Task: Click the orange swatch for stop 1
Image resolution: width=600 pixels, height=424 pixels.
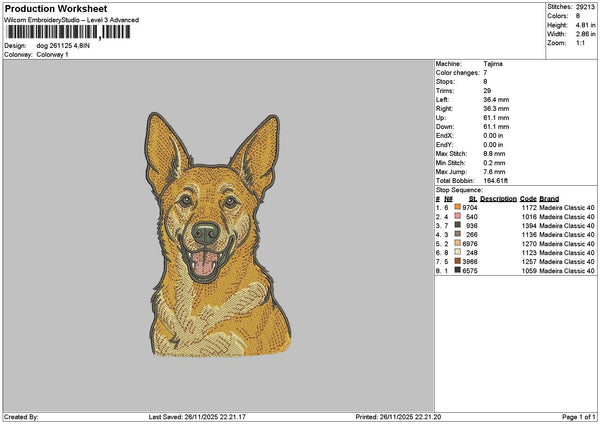Action: click(x=457, y=207)
